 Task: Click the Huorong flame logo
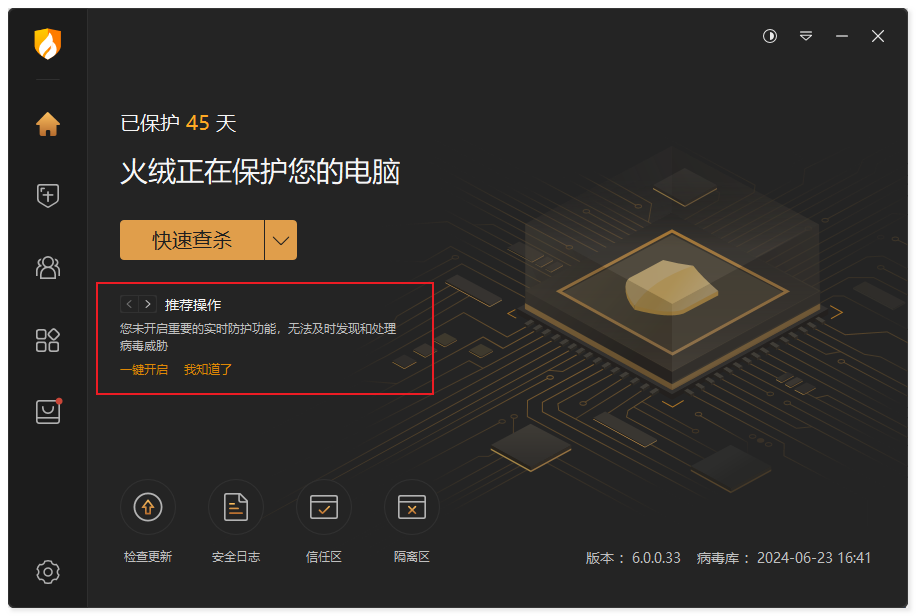click(48, 44)
